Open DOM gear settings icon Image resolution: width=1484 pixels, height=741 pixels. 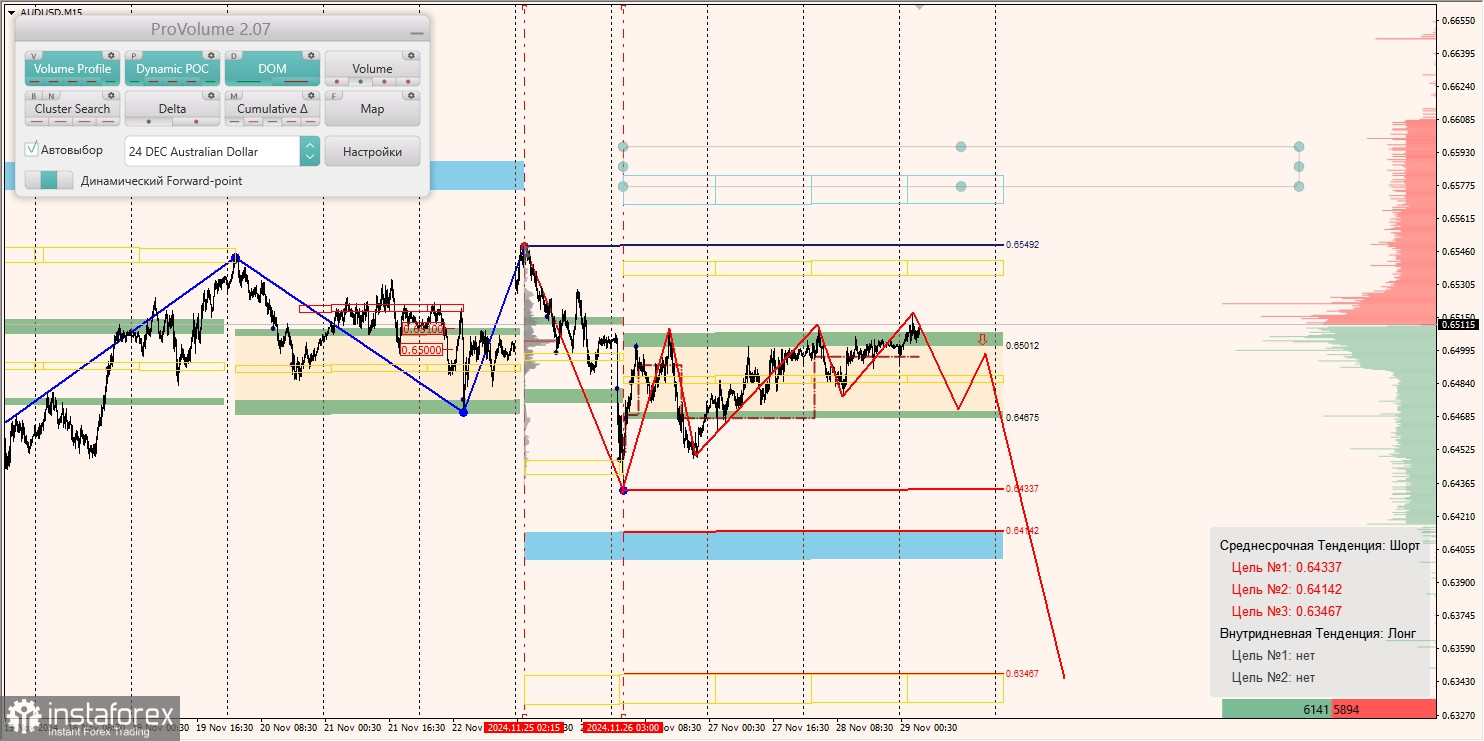[311, 56]
